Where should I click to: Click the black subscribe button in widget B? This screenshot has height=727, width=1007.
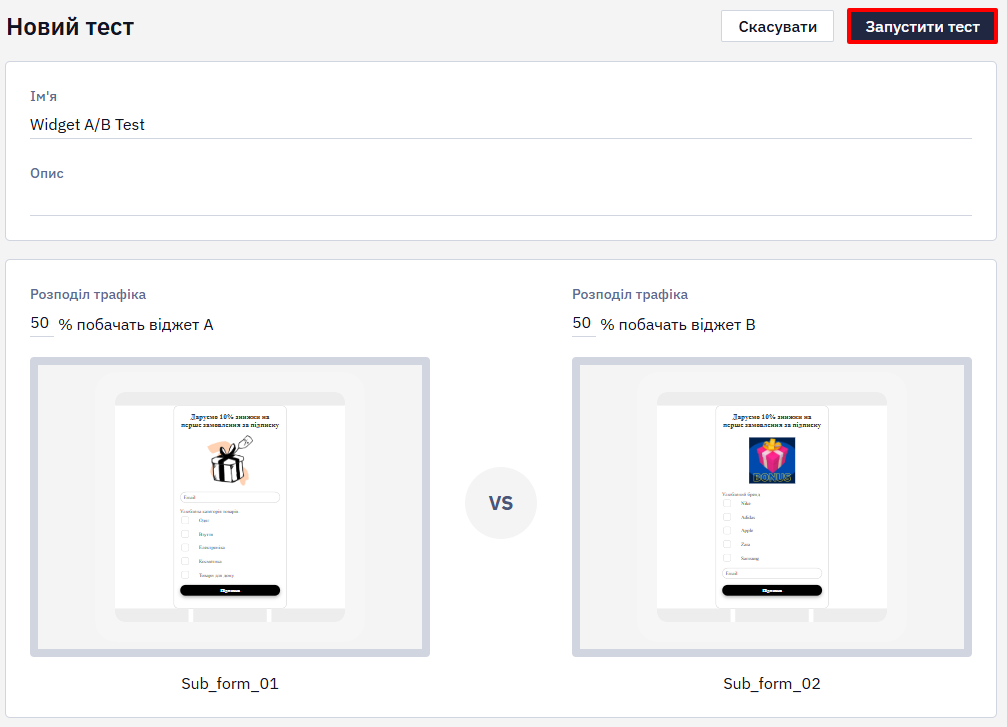(x=772, y=590)
